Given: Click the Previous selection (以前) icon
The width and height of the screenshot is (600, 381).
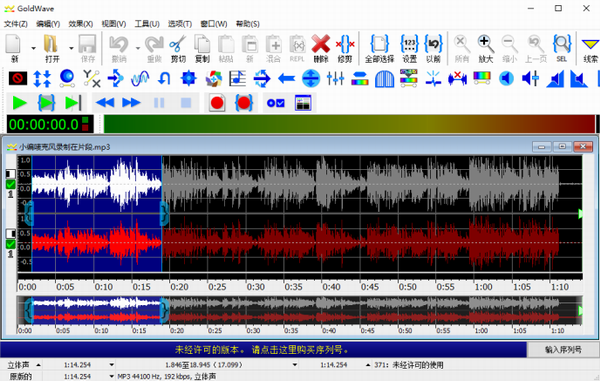Looking at the screenshot, I should tap(433, 45).
